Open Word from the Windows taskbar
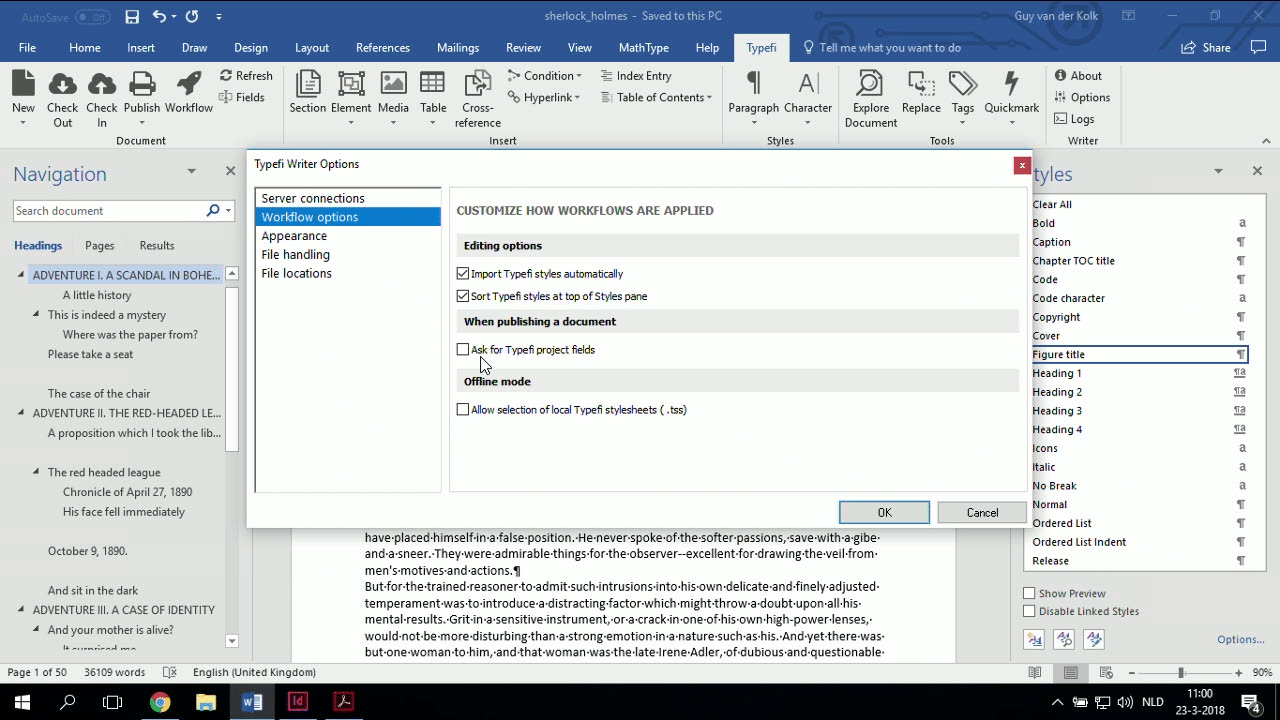This screenshot has height=720, width=1280. (252, 702)
